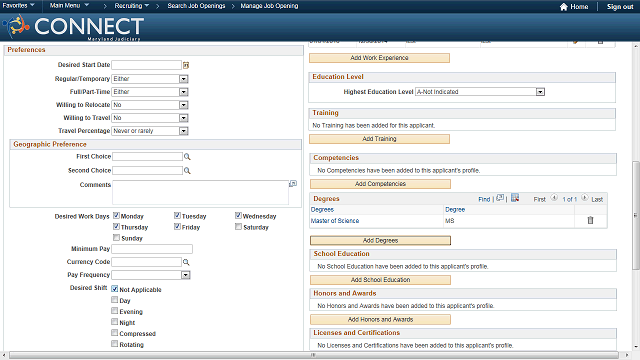Uncheck the Friday work day
Screen dimensions: 640x360
[177, 227]
